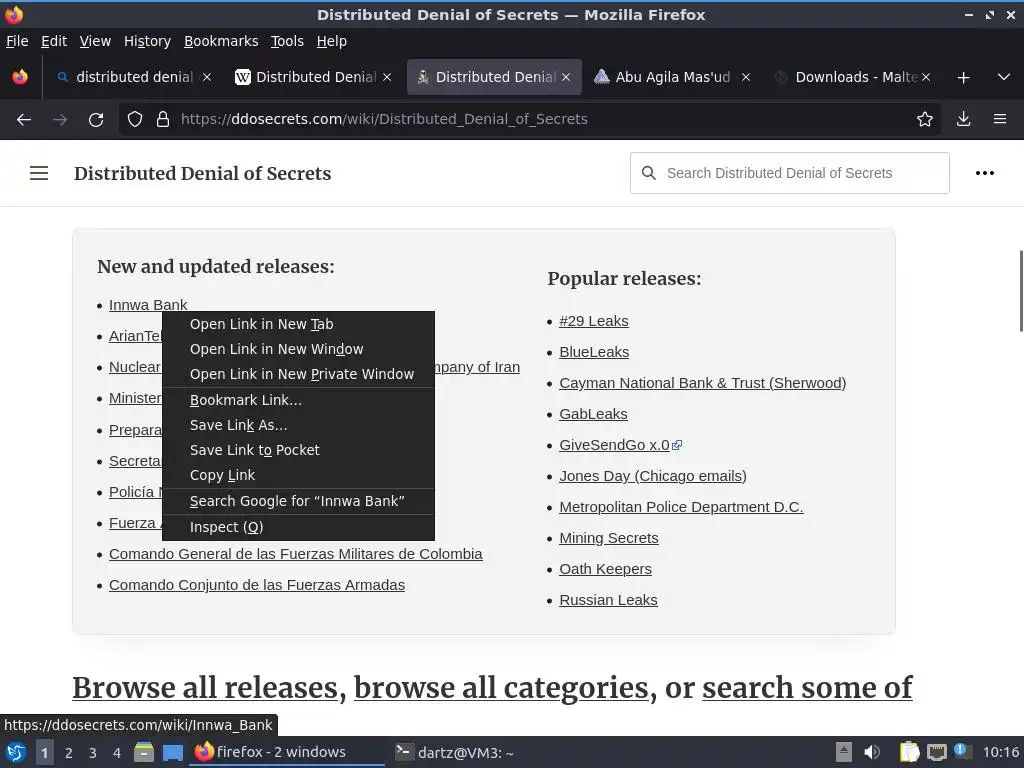
Task: Close the active Distributed Denial tab
Action: point(566,77)
